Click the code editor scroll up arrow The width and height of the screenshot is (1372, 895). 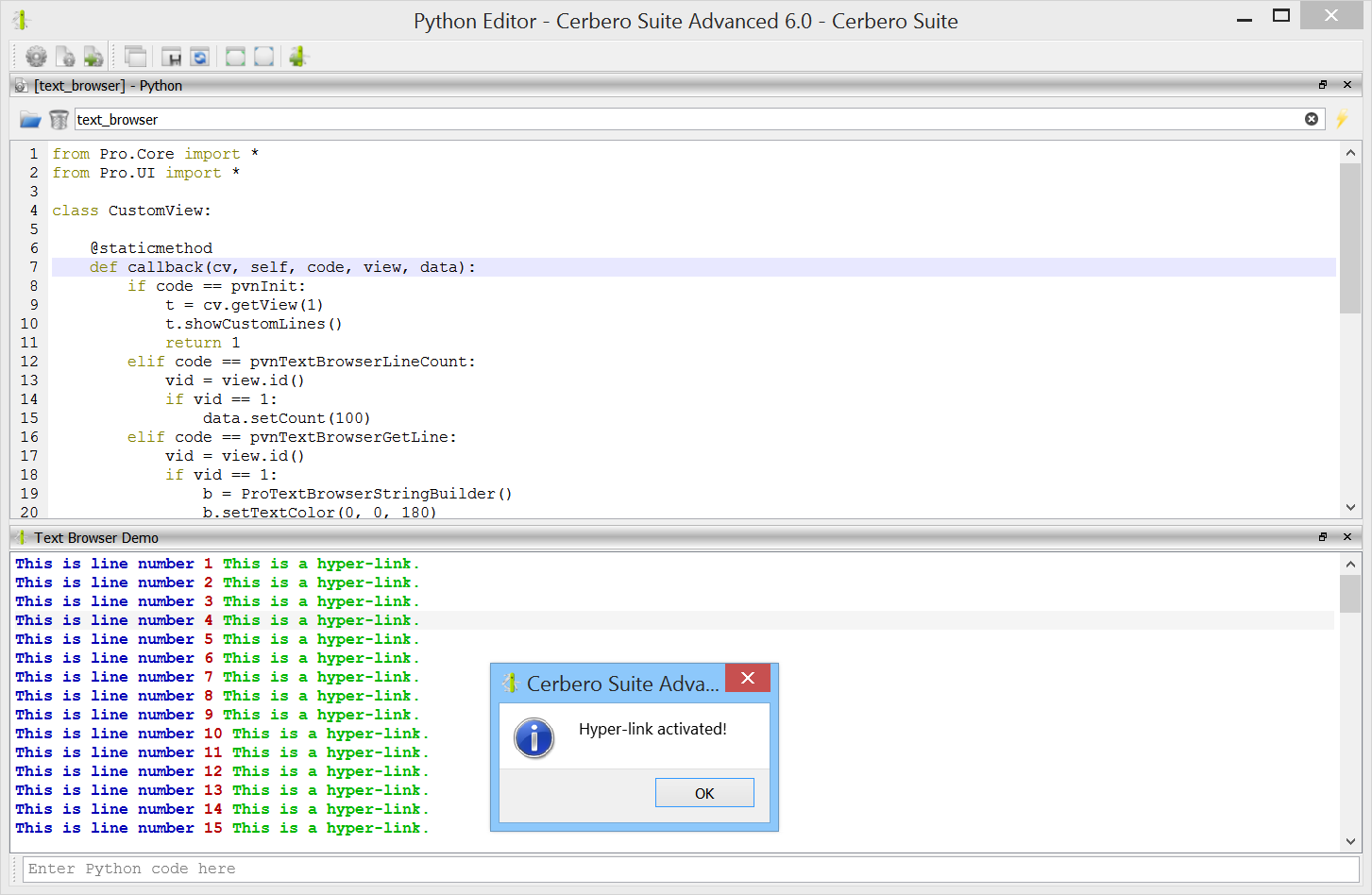point(1350,152)
